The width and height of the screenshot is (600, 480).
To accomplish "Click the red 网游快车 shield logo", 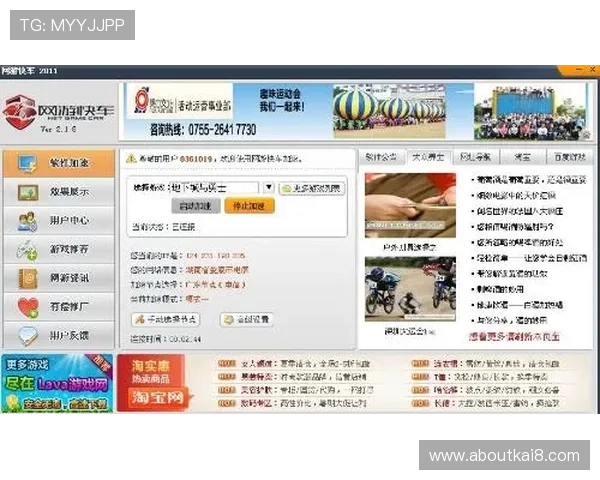I will pos(19,111).
